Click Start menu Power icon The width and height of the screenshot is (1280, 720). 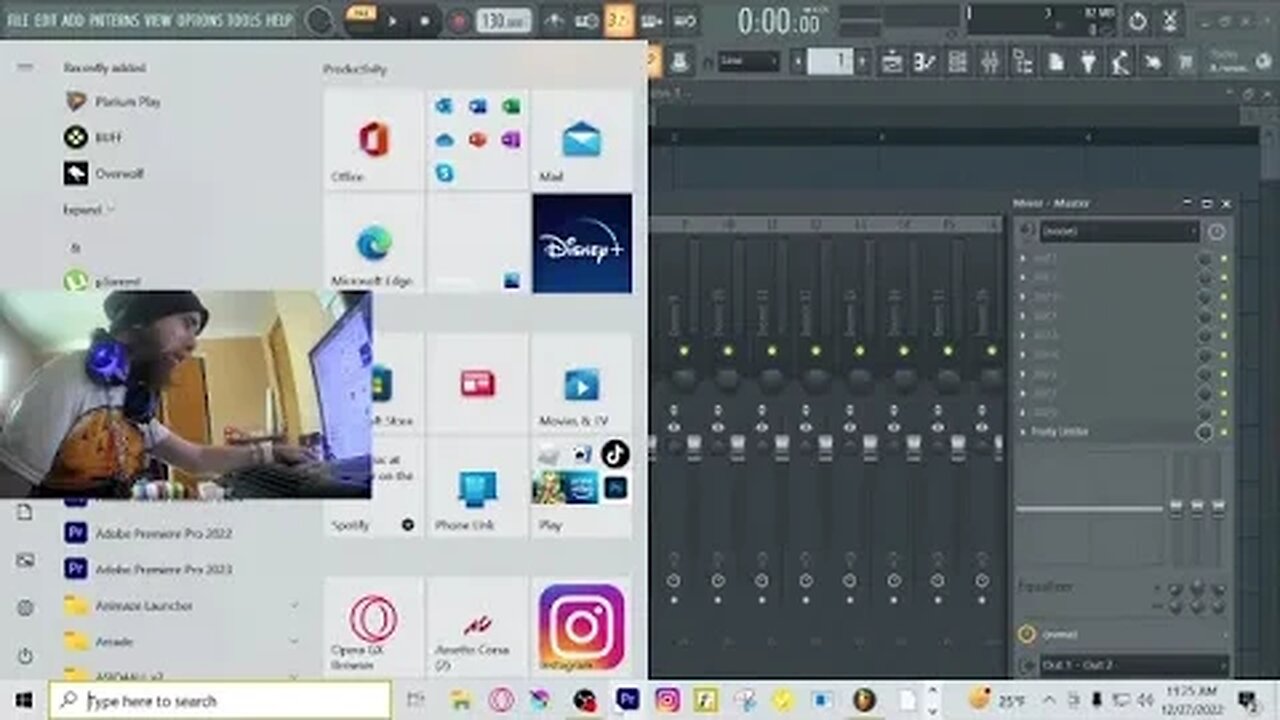pos(25,656)
